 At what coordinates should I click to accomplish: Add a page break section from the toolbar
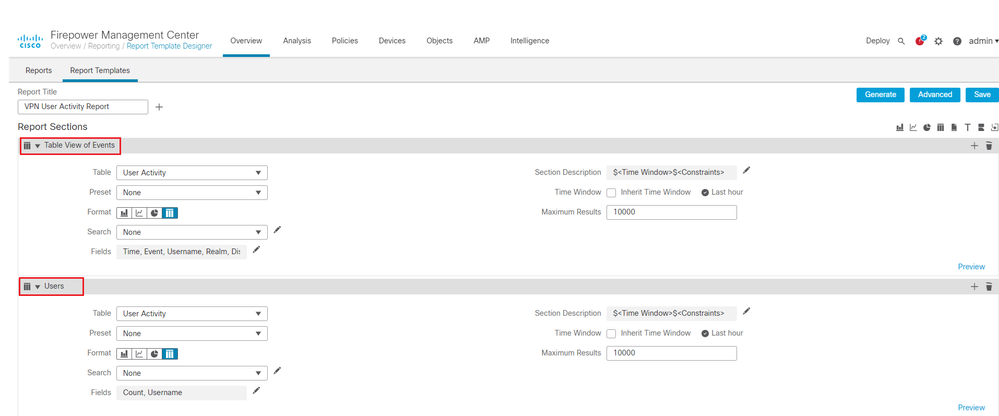pyautogui.click(x=981, y=127)
